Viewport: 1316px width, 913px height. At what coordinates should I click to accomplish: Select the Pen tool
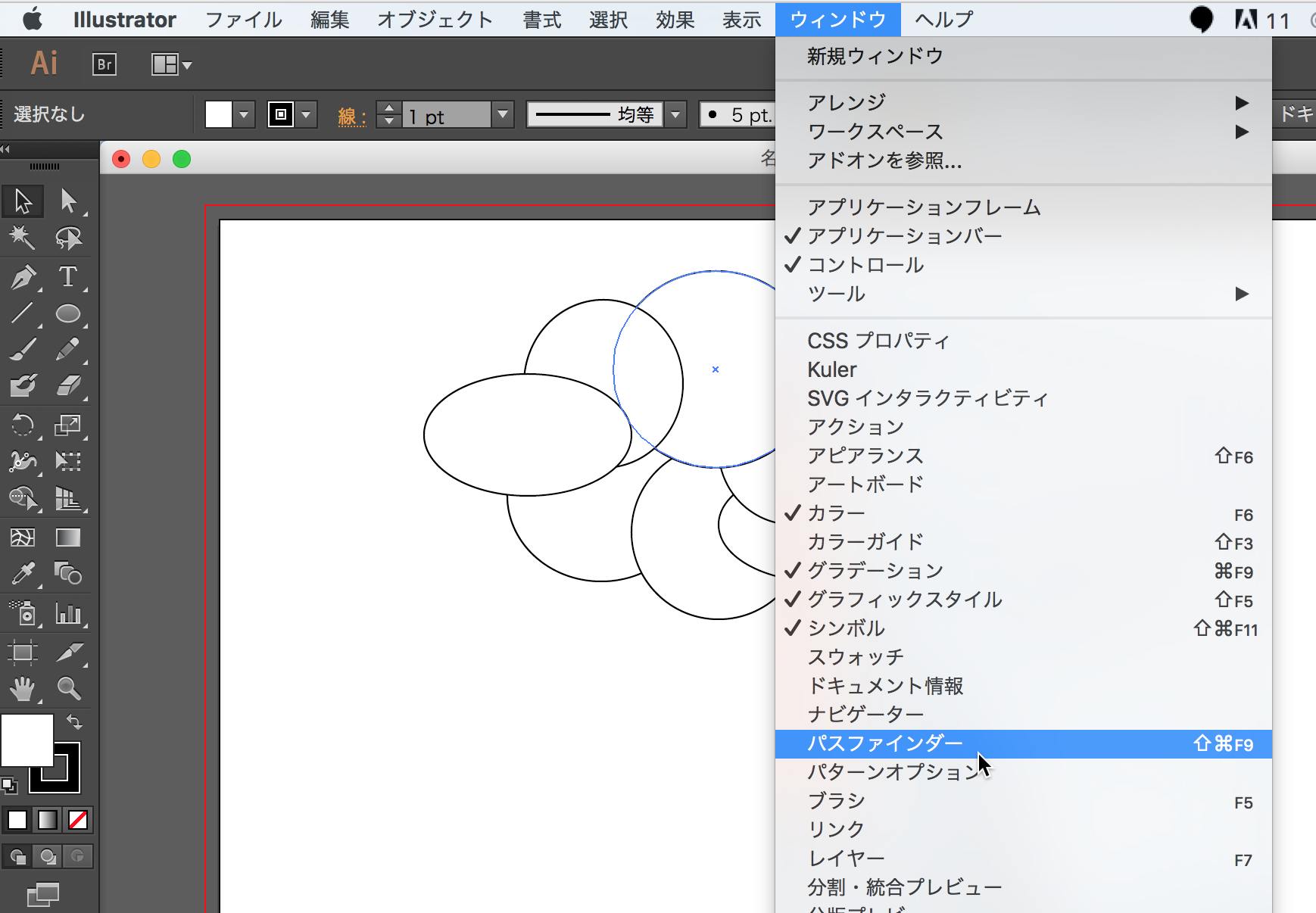point(23,277)
